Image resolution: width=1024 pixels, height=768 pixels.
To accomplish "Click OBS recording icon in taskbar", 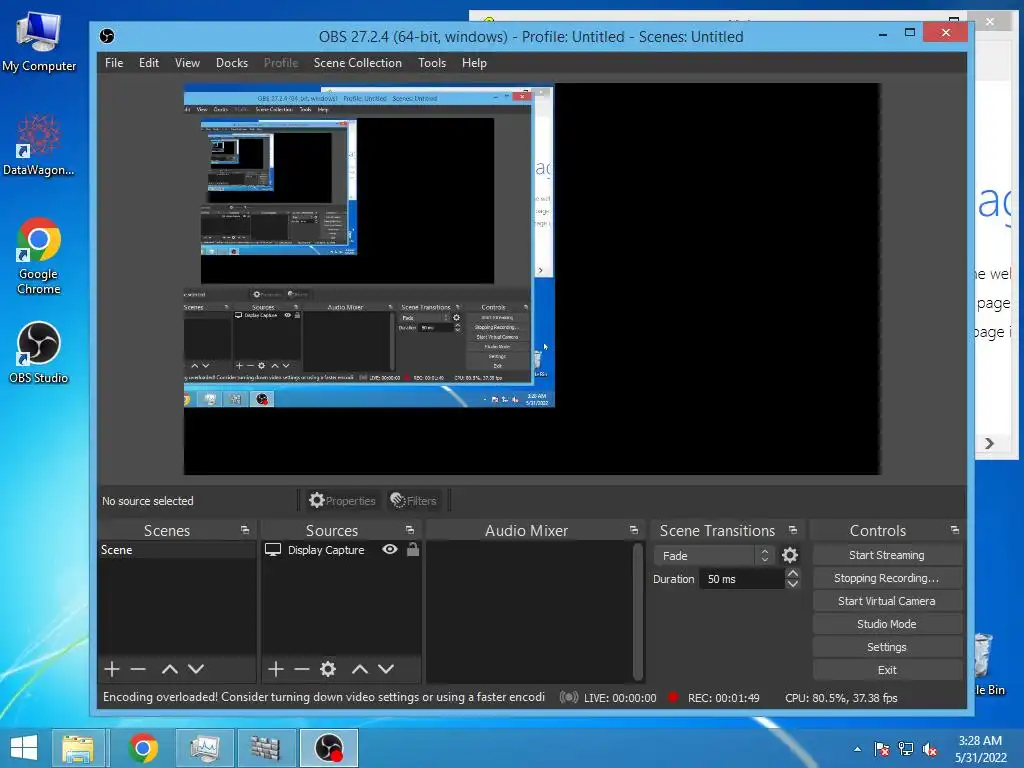I will (328, 748).
